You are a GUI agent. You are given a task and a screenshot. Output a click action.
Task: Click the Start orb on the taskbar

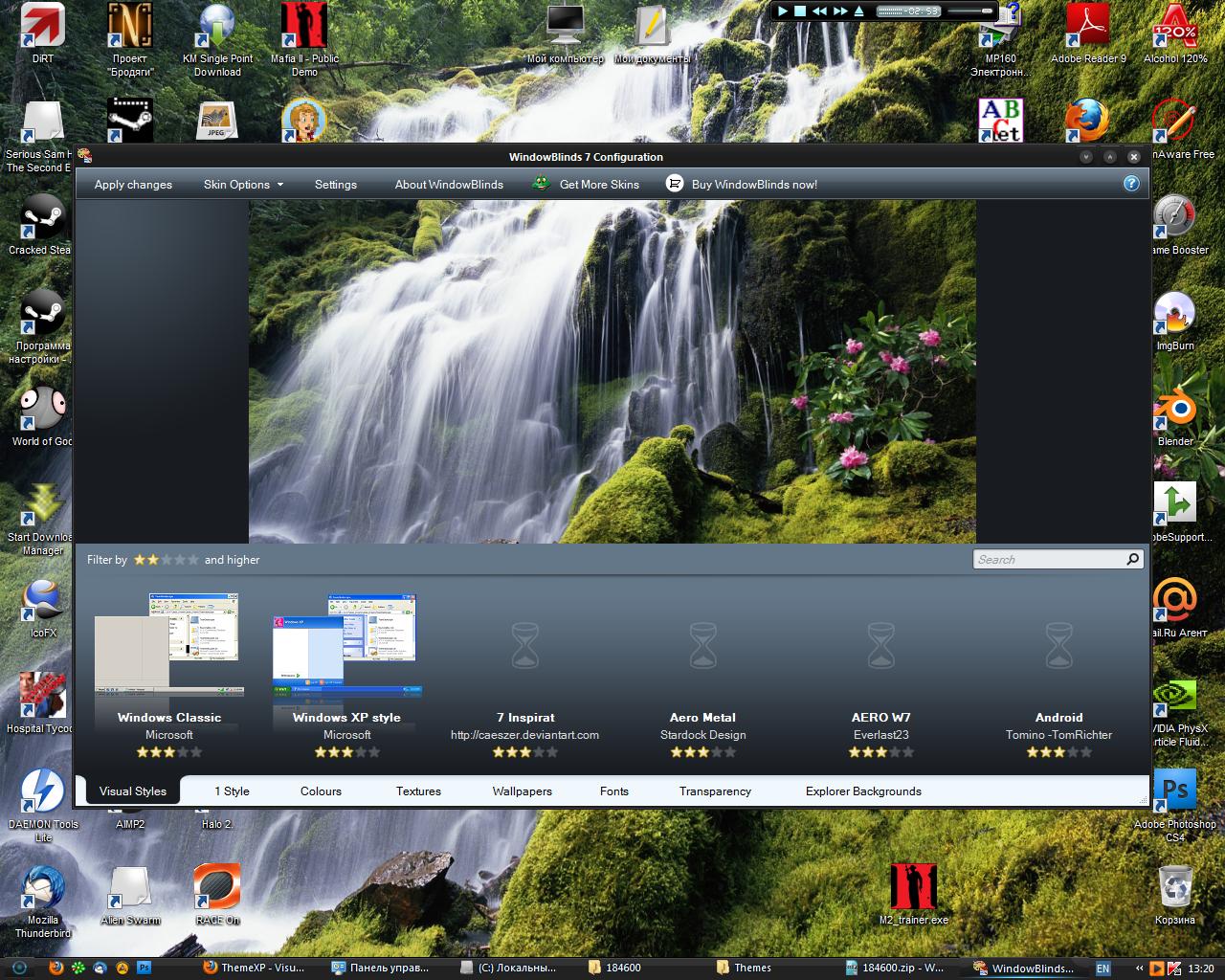tap(18, 968)
